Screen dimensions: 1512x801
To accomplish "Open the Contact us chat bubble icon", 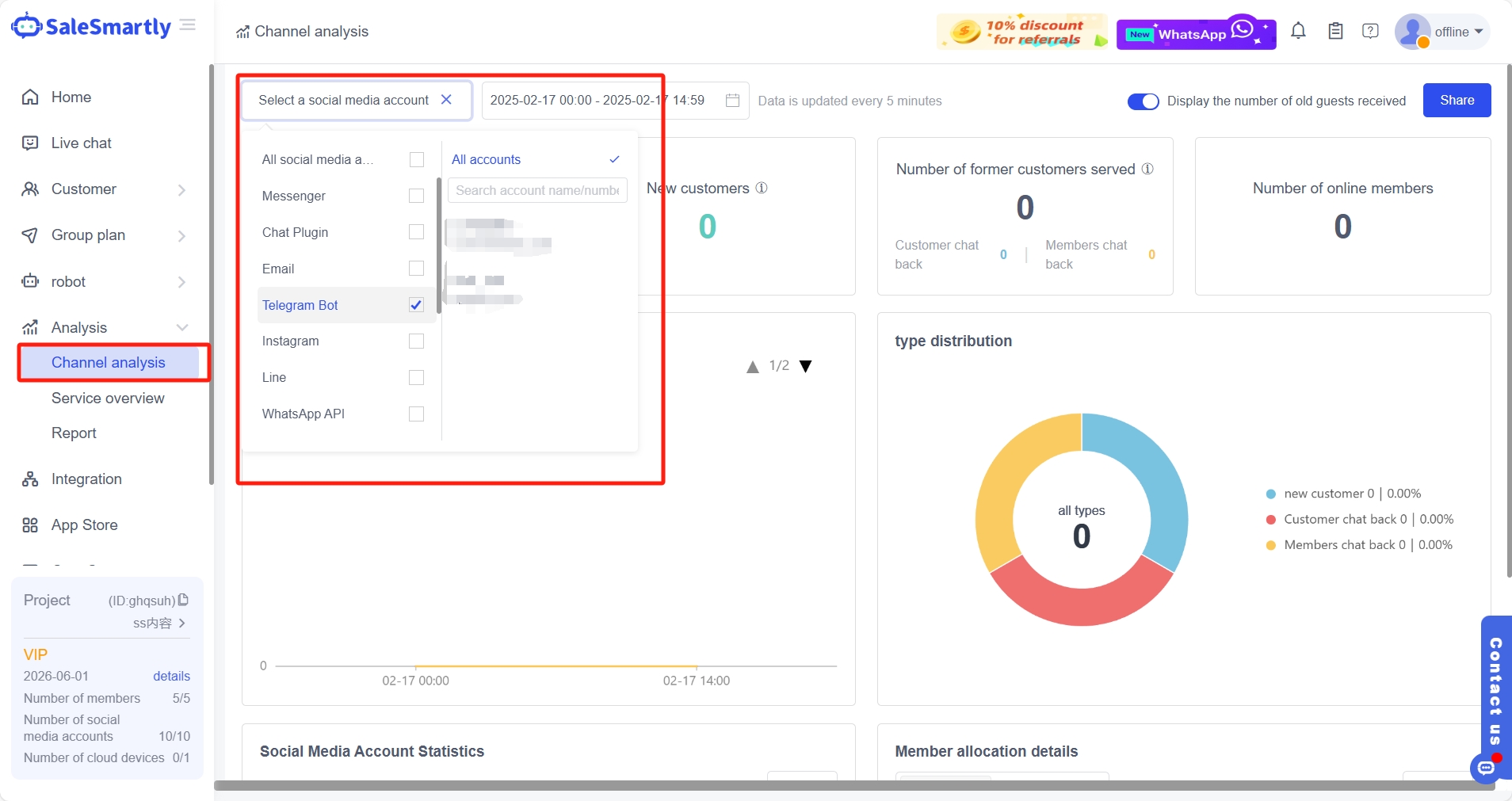I will click(1486, 767).
